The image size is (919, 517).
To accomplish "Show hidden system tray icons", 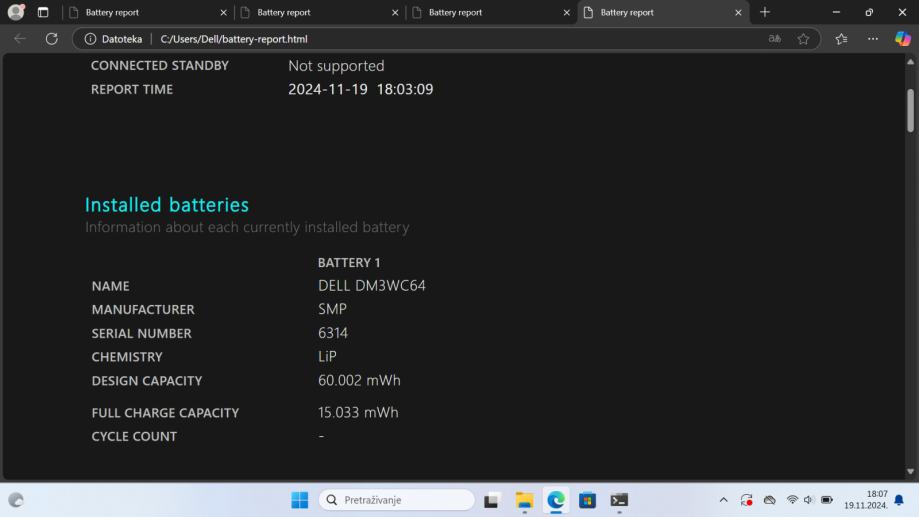I will click(723, 500).
